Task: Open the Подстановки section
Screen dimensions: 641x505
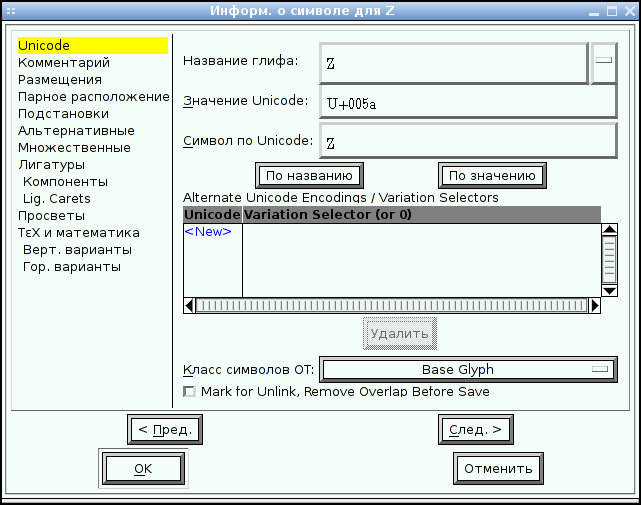Action: point(63,114)
